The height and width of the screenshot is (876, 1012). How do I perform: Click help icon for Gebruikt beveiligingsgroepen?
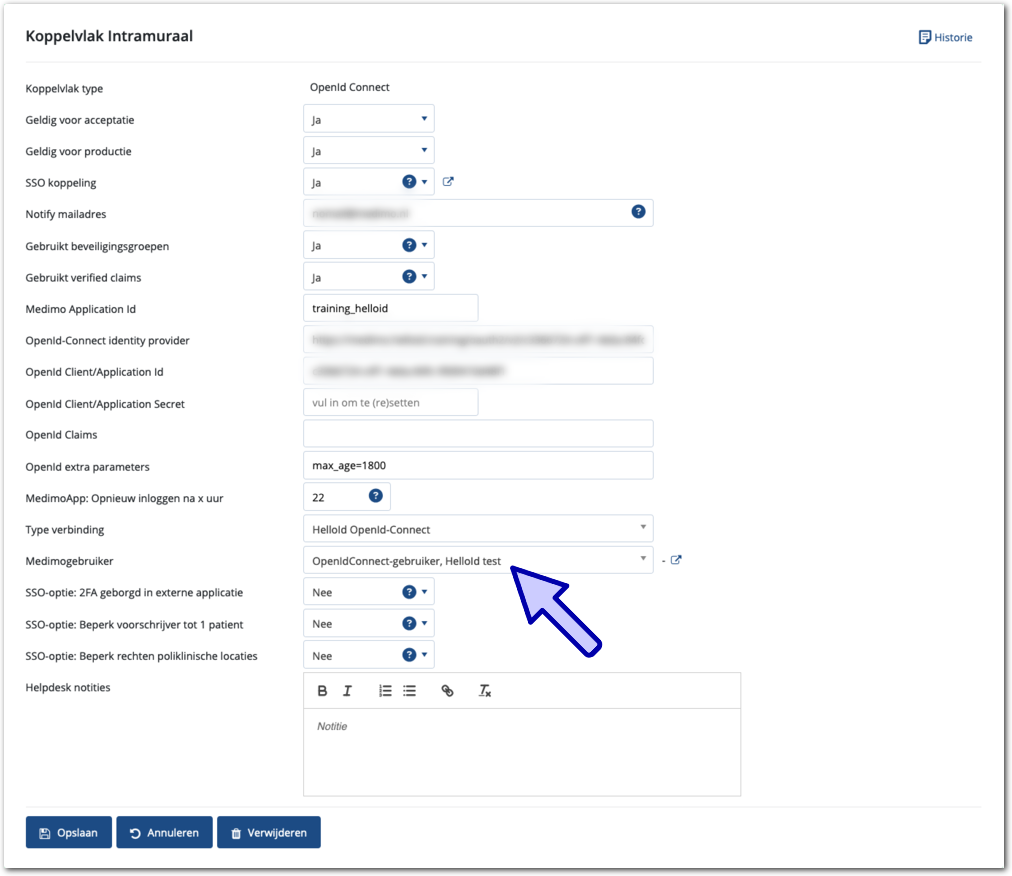pyautogui.click(x=409, y=245)
